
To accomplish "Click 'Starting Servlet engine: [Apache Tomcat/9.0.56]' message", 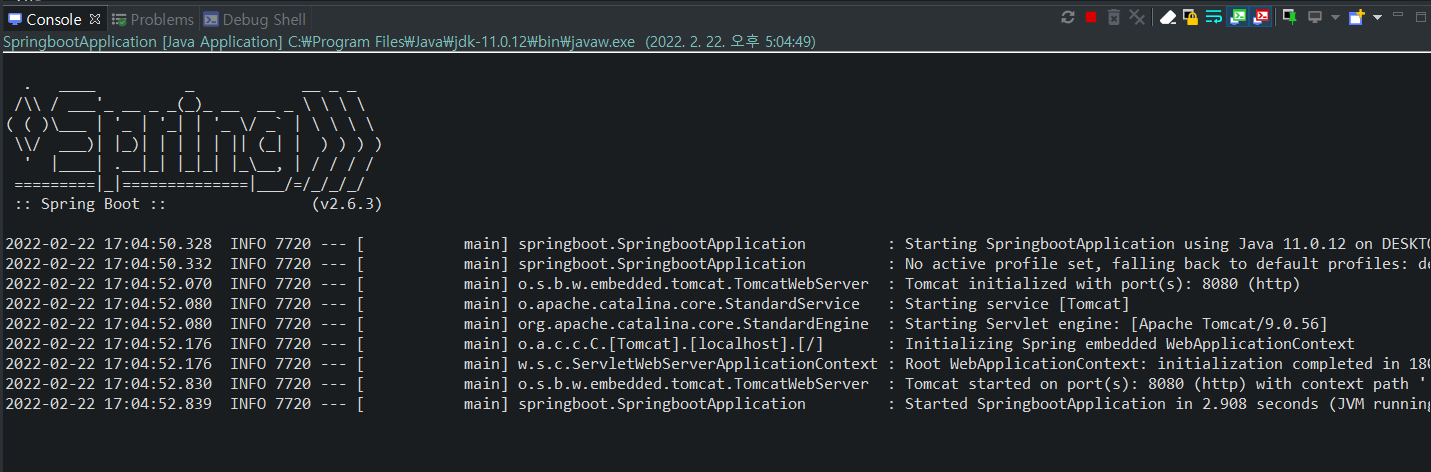I will click(x=1116, y=324).
